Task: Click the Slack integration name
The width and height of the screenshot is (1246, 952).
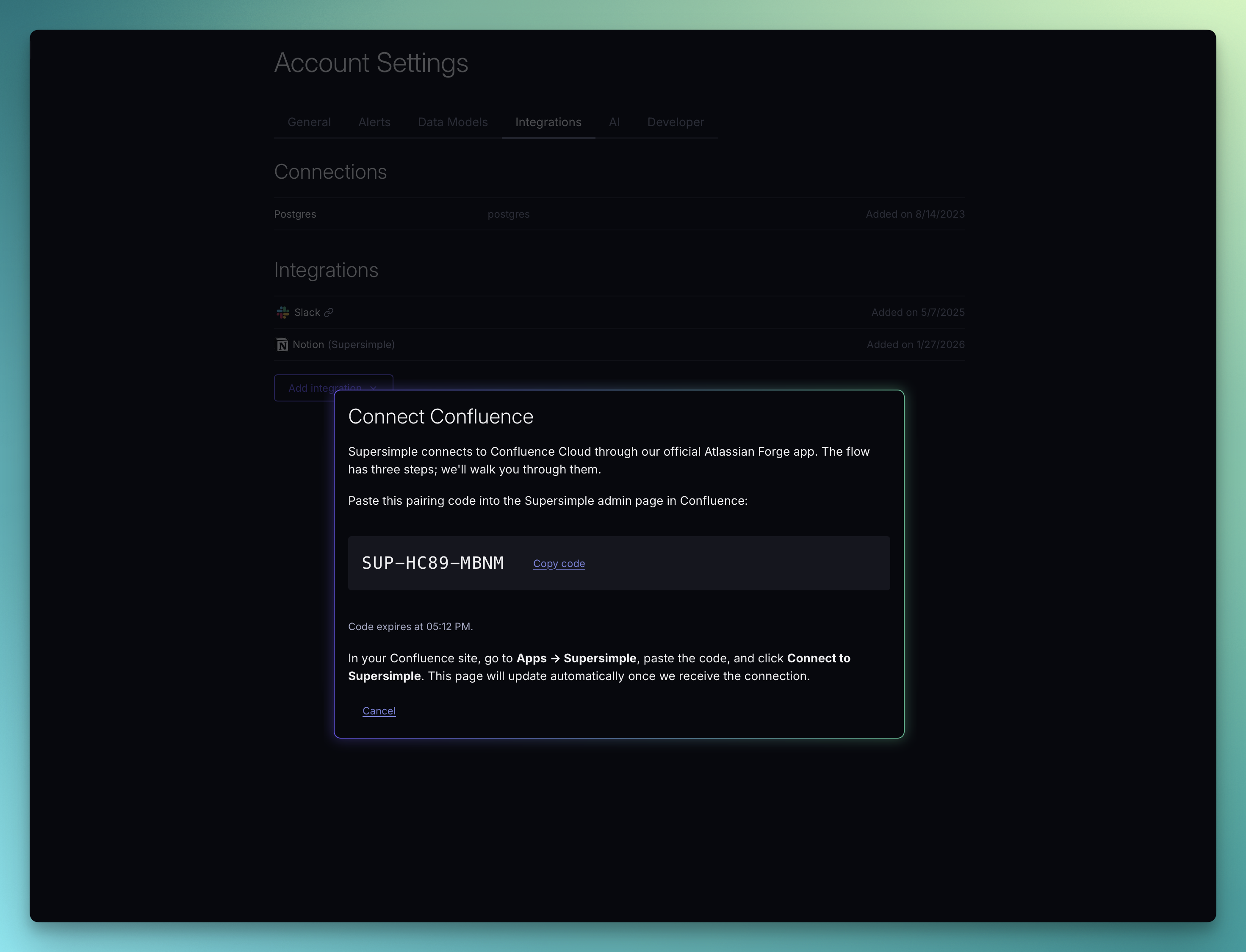Action: (307, 312)
